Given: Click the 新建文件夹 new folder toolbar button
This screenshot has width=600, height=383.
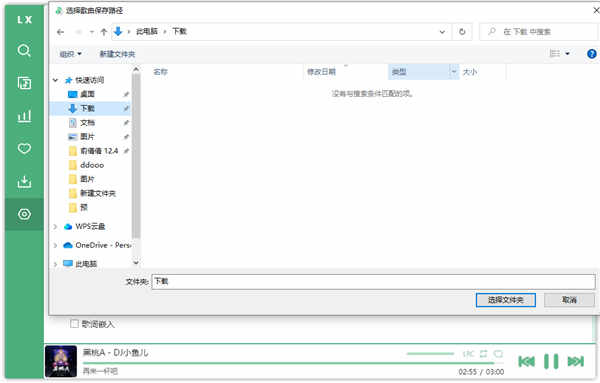Looking at the screenshot, I should coord(117,54).
